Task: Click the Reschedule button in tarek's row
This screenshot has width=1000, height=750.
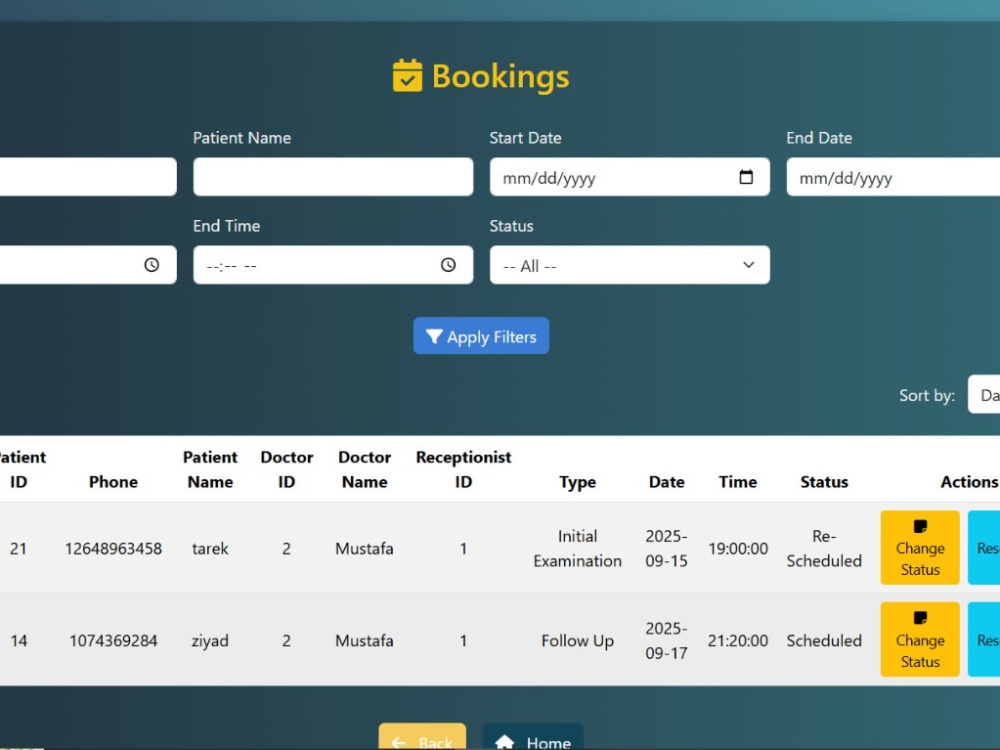Action: (984, 547)
